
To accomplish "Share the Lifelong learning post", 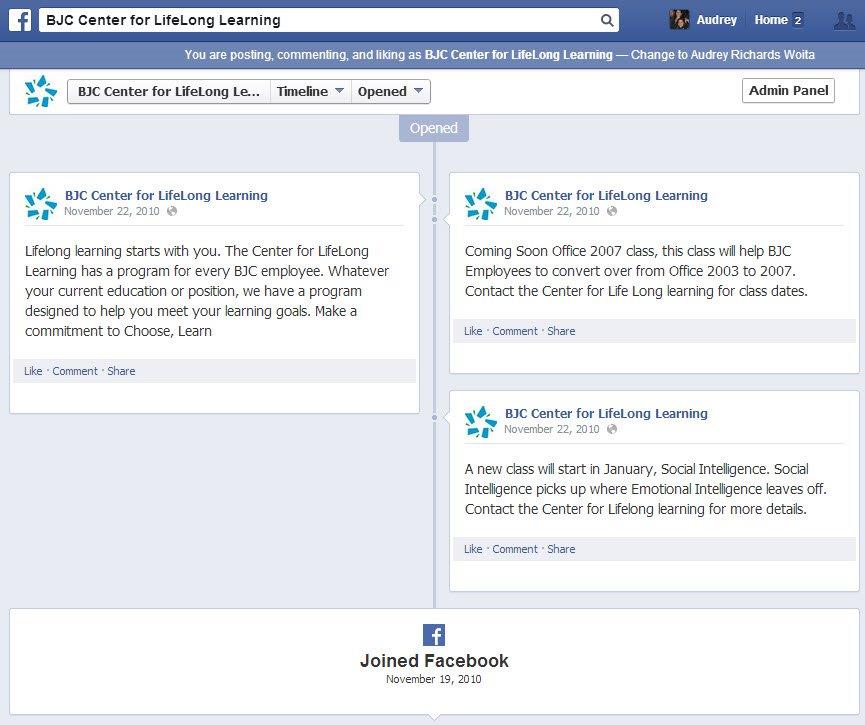I will coord(121,371).
